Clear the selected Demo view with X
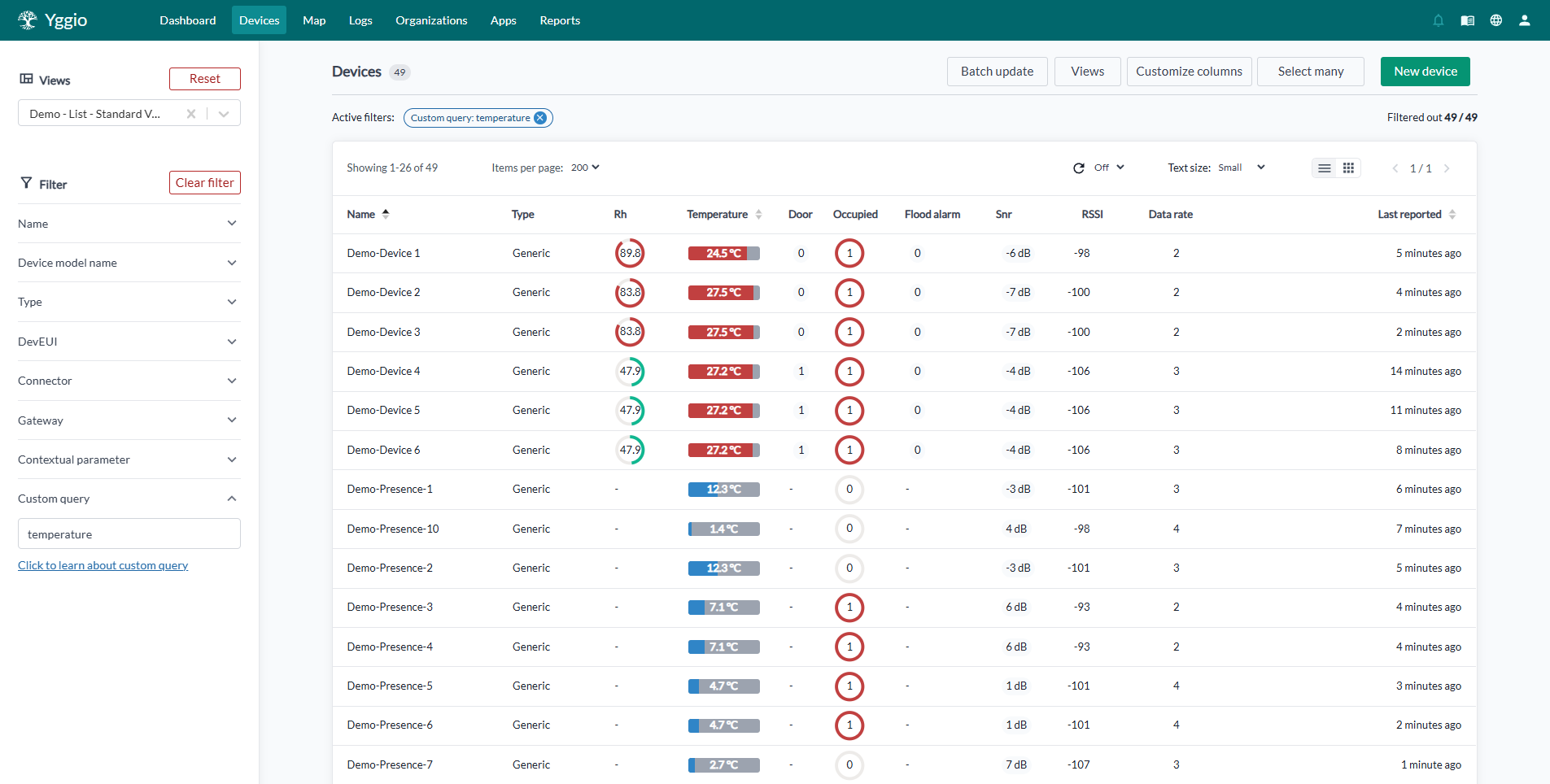The height and width of the screenshot is (784, 1550). [191, 114]
